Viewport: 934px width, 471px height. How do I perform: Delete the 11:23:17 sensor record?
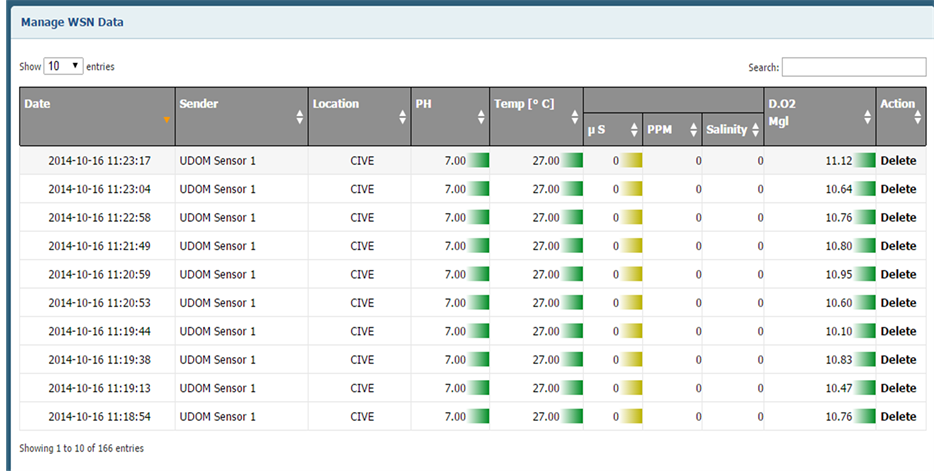tap(897, 160)
